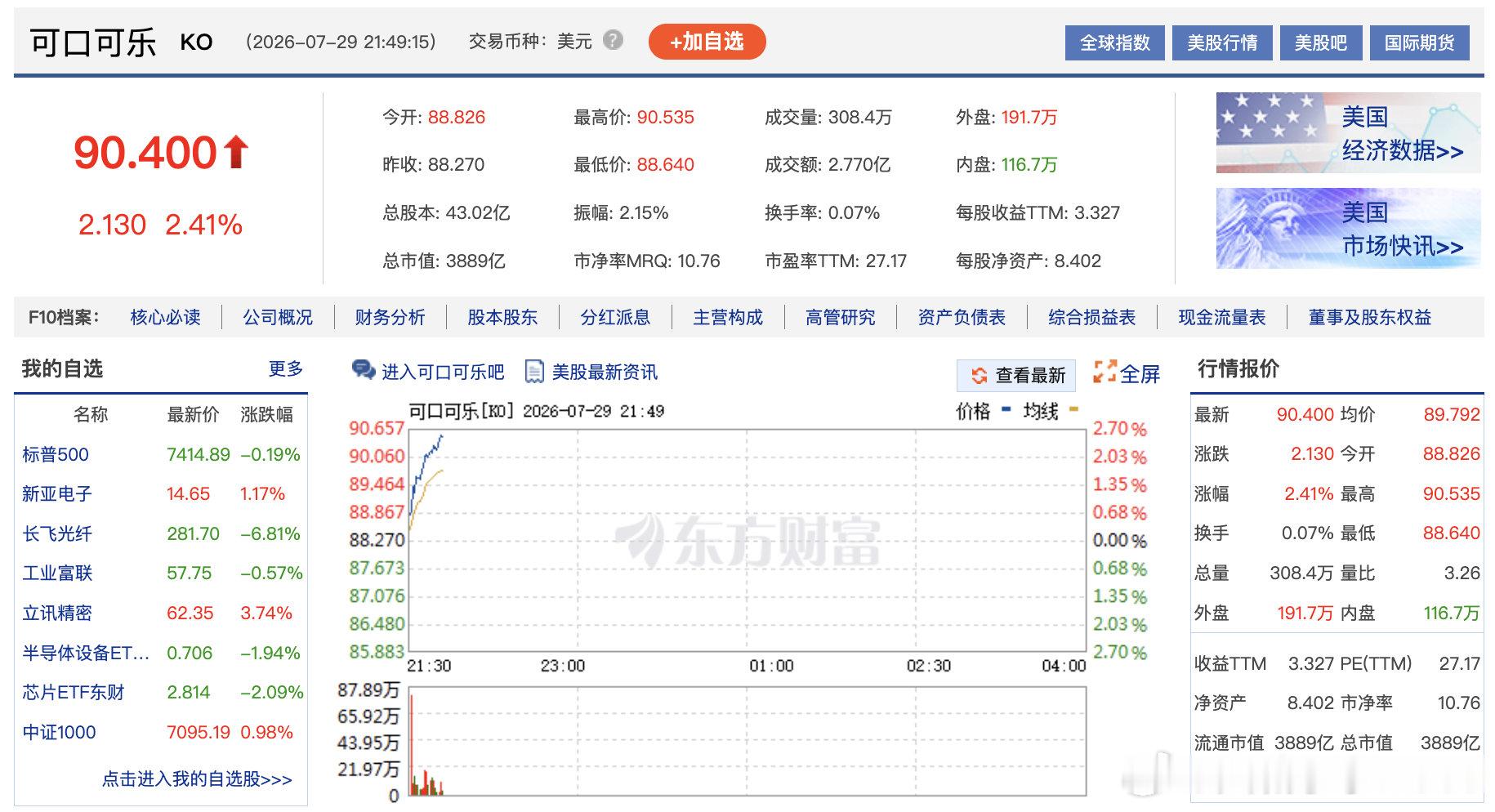Click the fullscreen expand icon
The image size is (1495, 812).
pos(1105,372)
